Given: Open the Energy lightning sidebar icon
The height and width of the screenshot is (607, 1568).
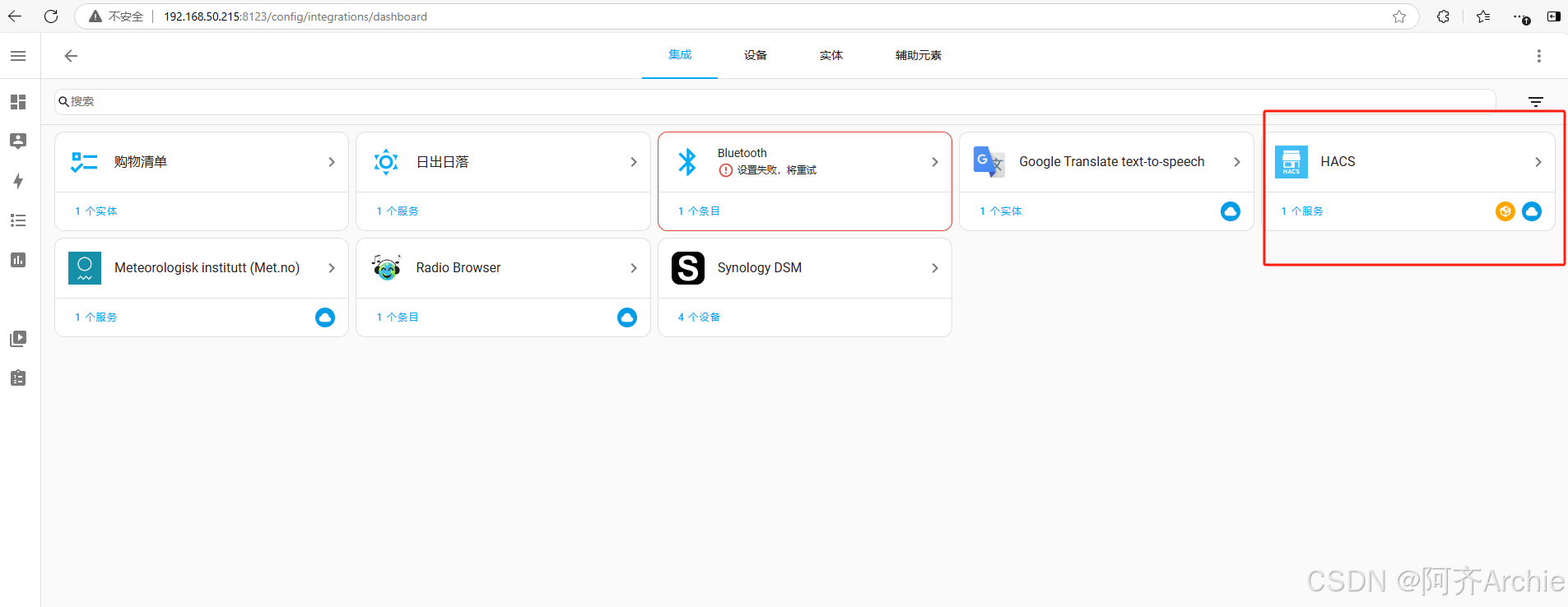Looking at the screenshot, I should 18,181.
